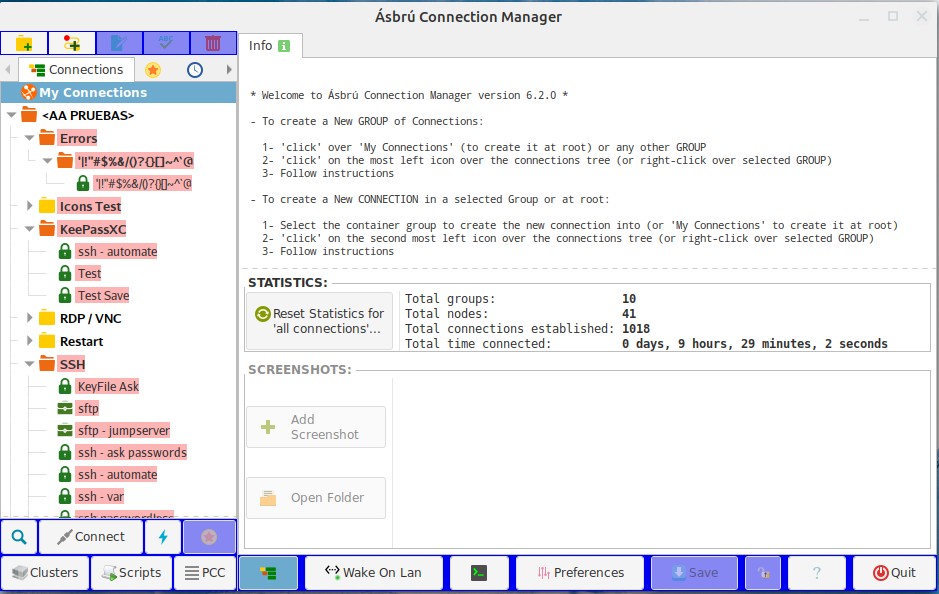Collapse the special-characters folder under Errors
This screenshot has width=939, height=594.
click(47, 160)
